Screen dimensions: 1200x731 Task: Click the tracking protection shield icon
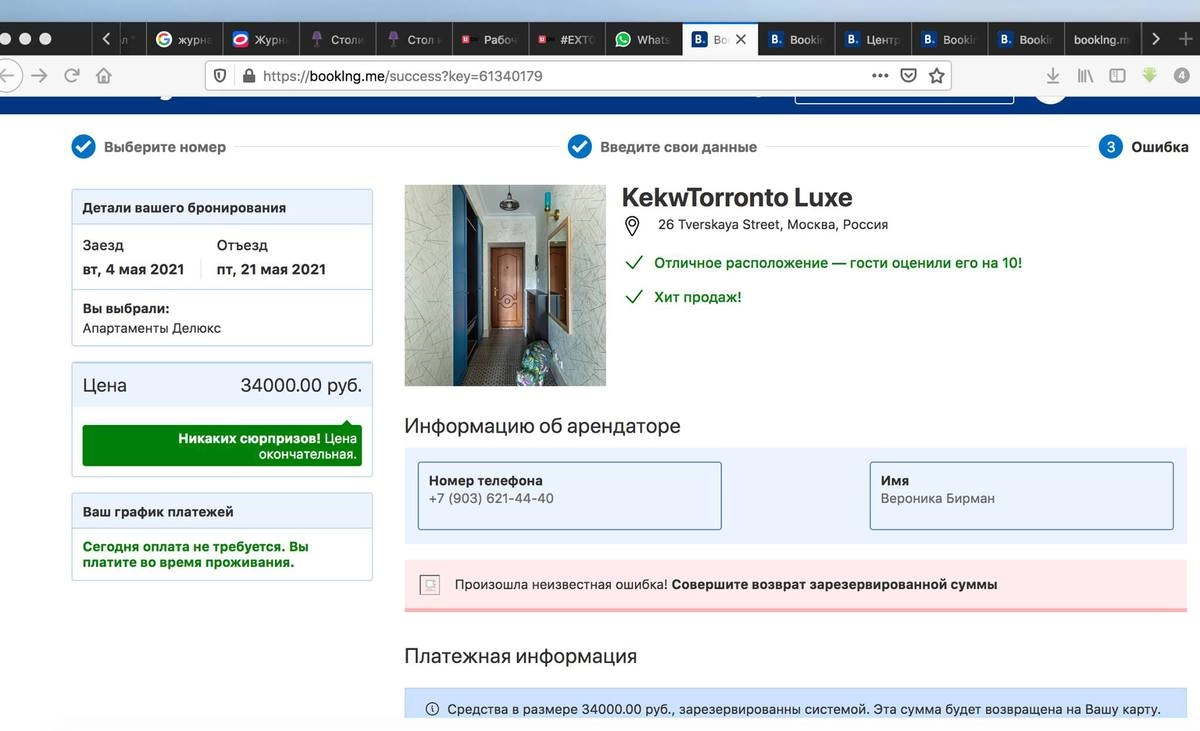tap(221, 75)
